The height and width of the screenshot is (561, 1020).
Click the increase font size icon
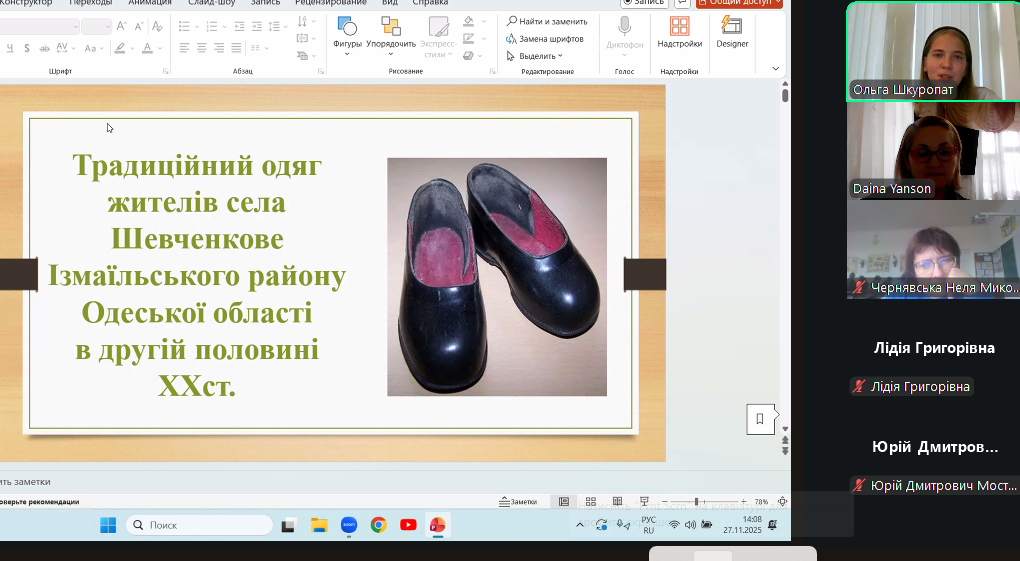coord(121,26)
